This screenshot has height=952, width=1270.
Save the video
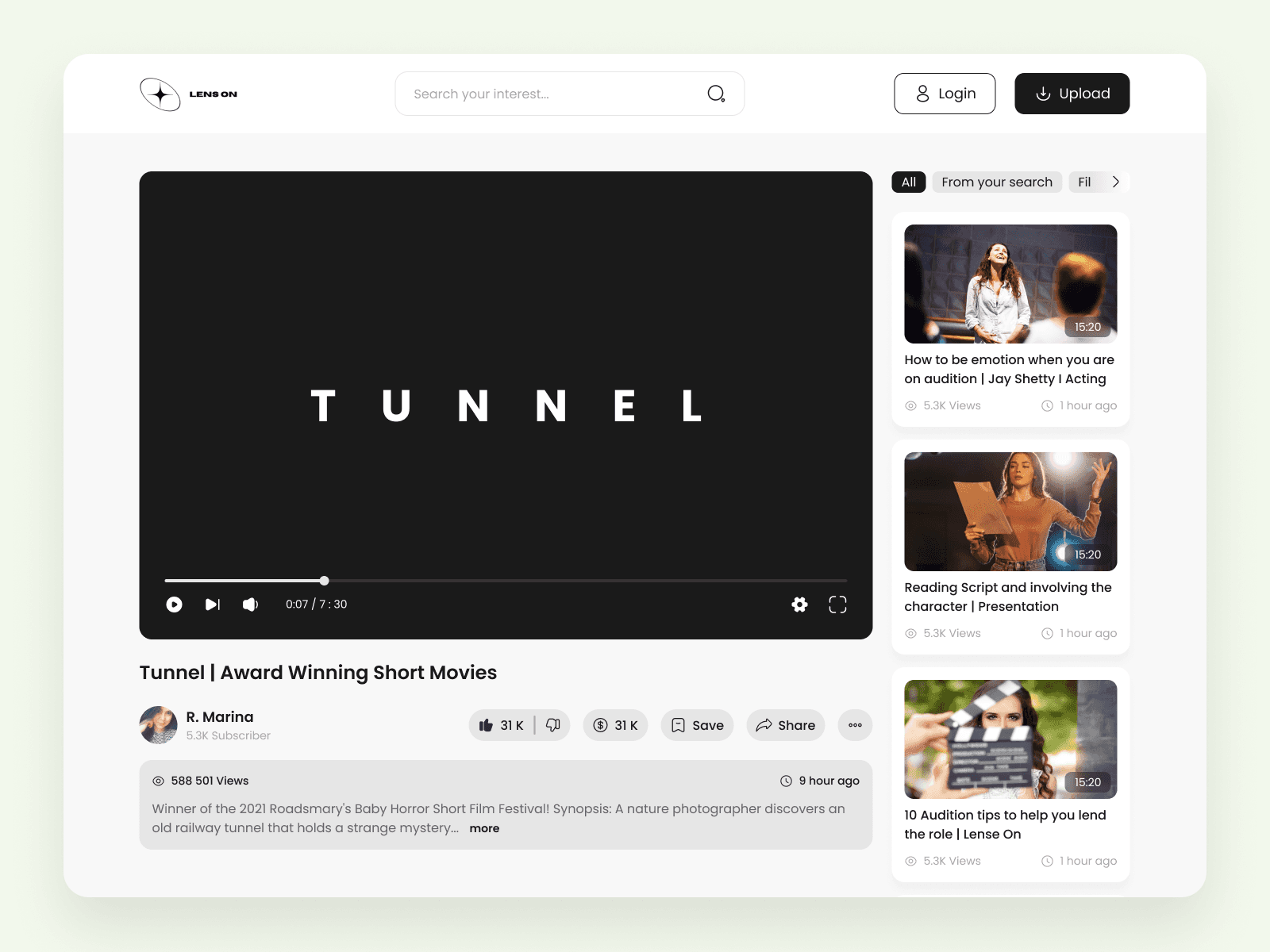pyautogui.click(x=697, y=725)
